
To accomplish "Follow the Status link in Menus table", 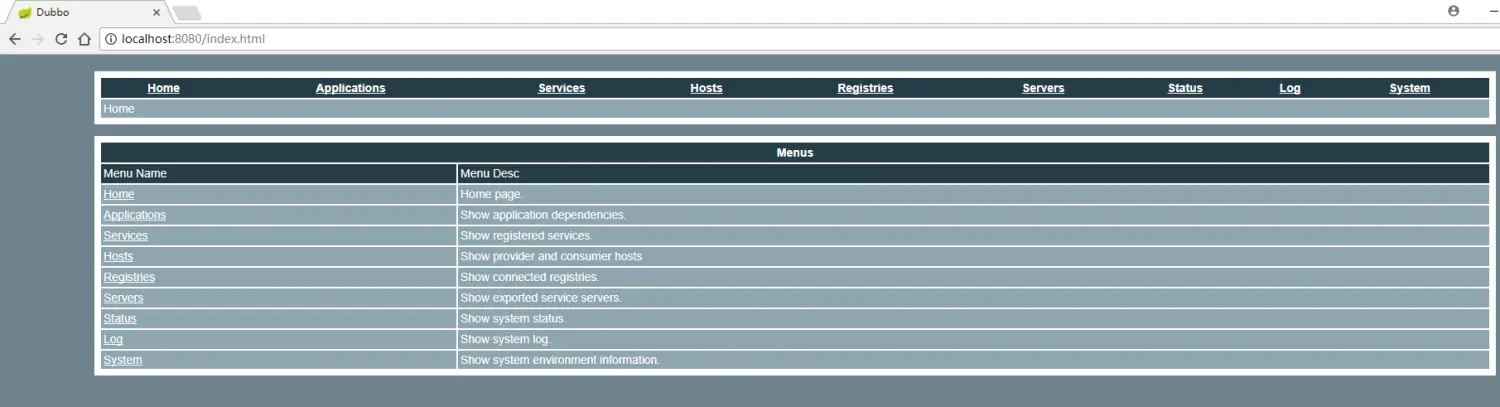I will (x=120, y=319).
